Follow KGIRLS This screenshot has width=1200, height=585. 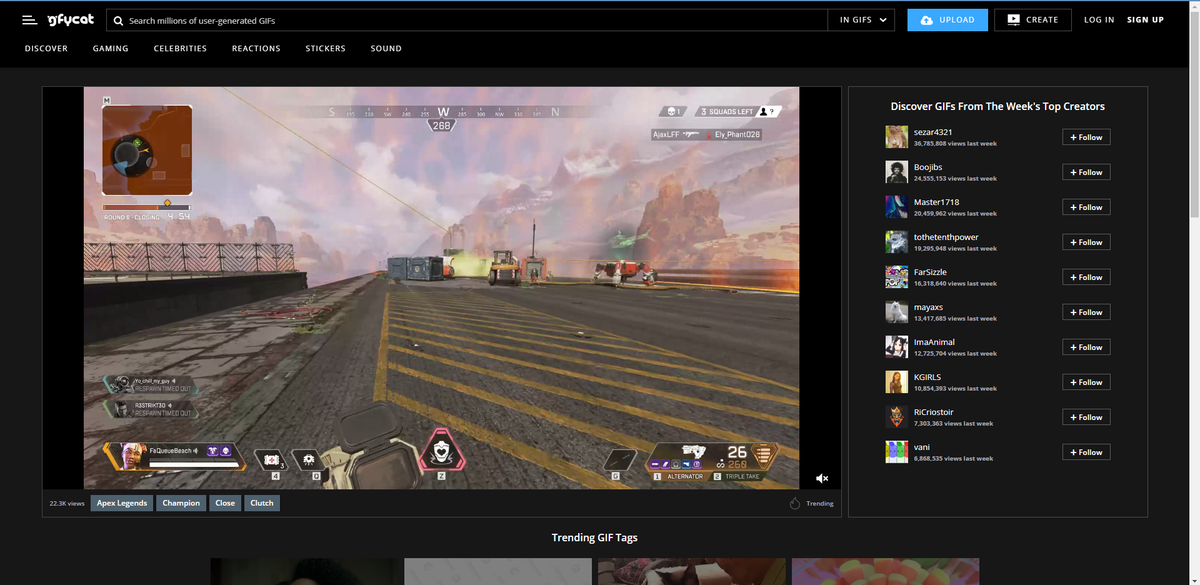click(x=1086, y=382)
